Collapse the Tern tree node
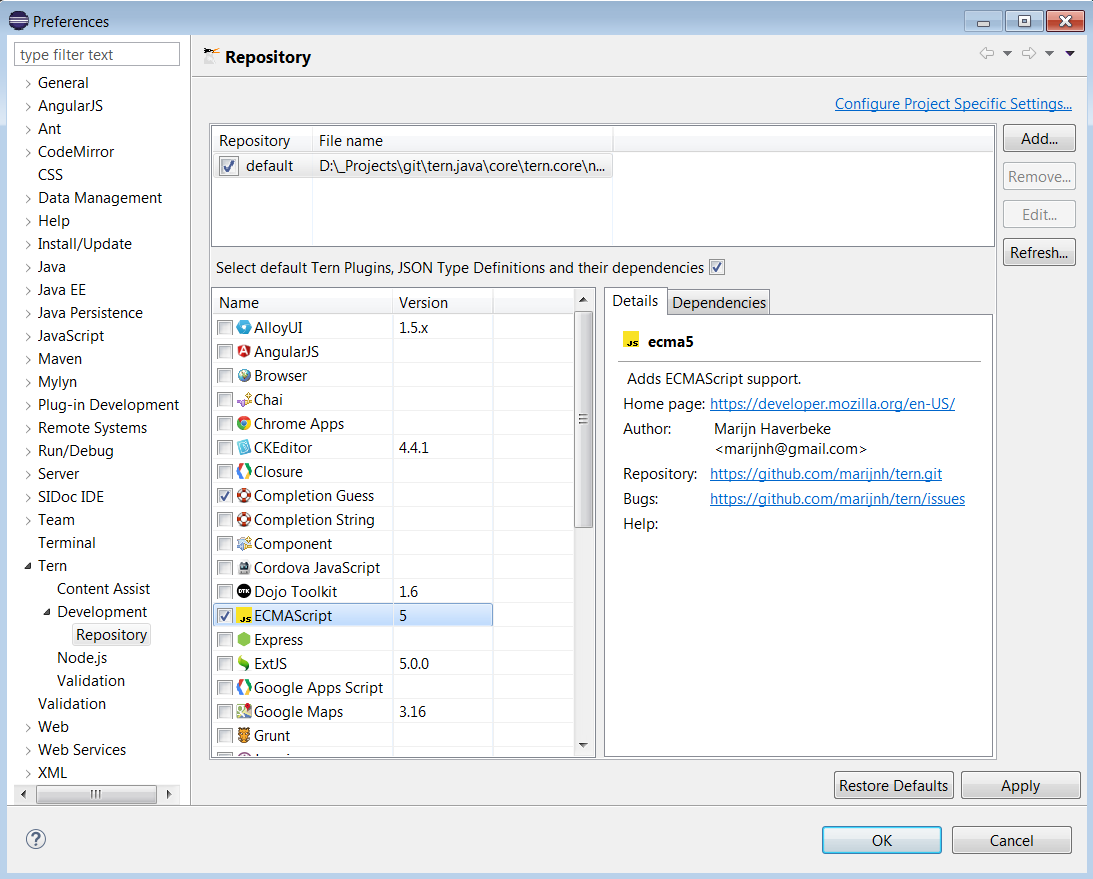Screen dimensions: 1093x879 coord(28,566)
